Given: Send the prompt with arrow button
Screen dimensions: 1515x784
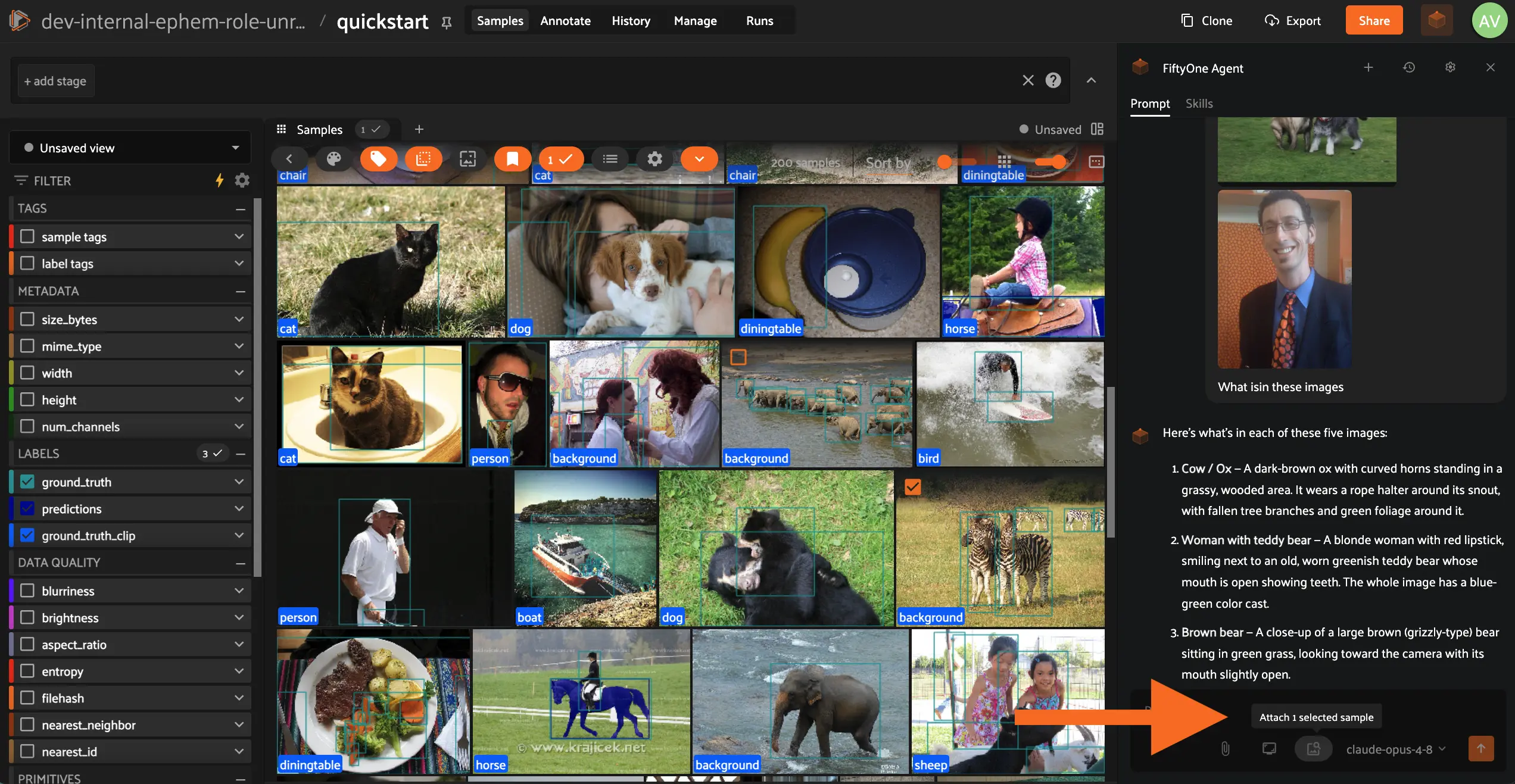Looking at the screenshot, I should pos(1481,748).
